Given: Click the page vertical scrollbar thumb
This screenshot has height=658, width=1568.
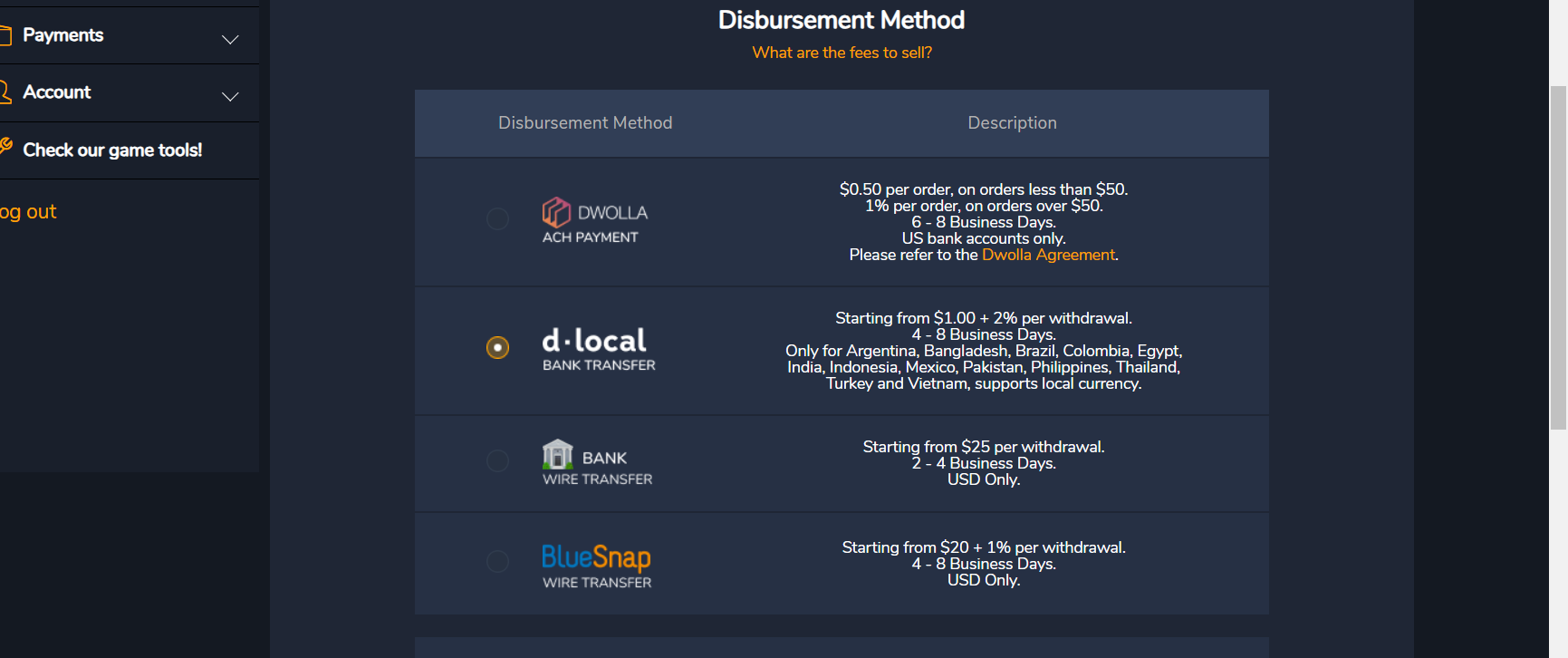Looking at the screenshot, I should [1558, 257].
